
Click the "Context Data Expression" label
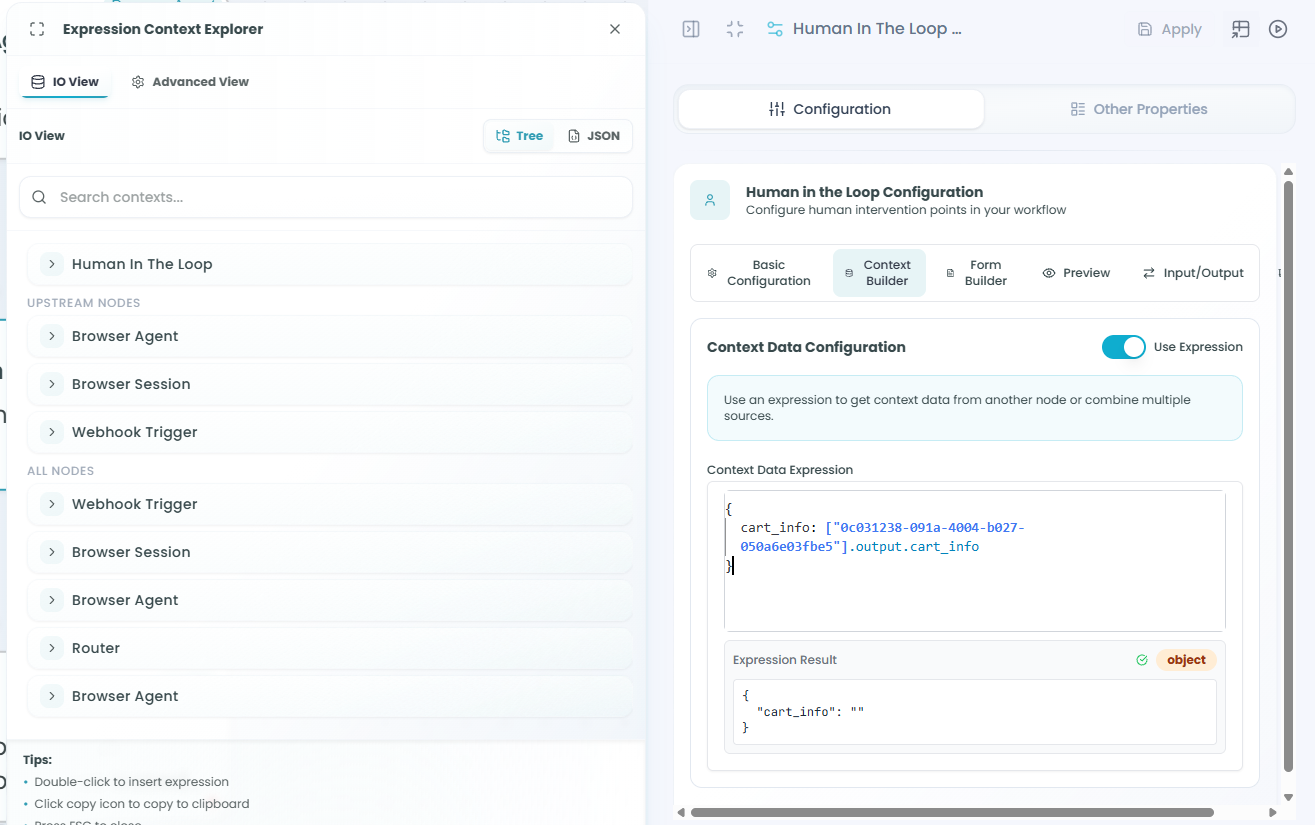[780, 470]
